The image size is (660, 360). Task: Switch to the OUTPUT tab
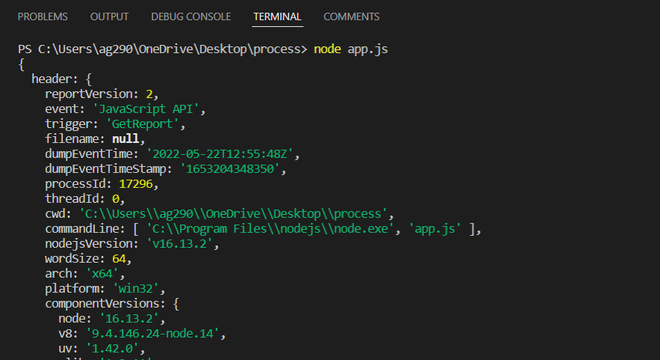109,17
